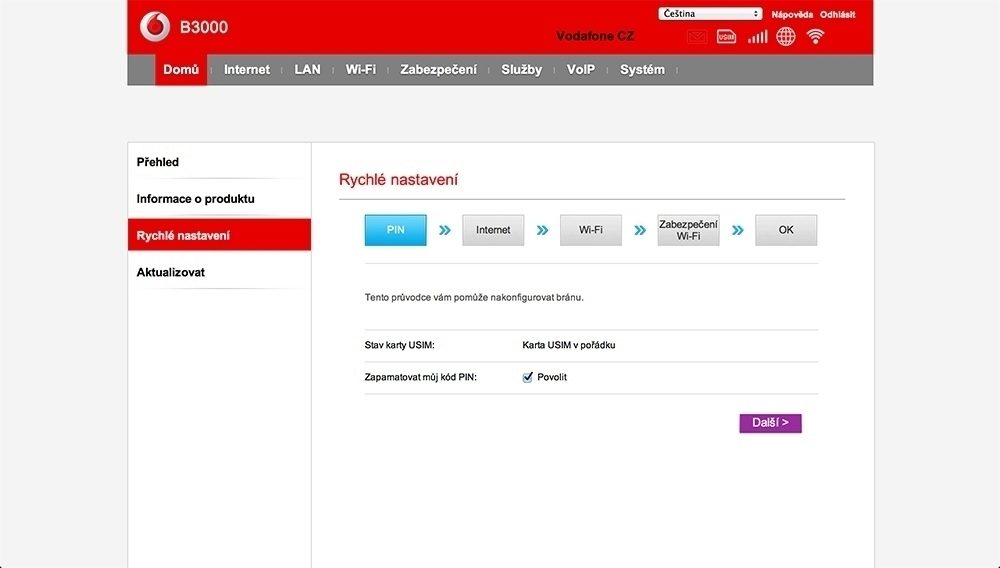Toggle the Povolit remember PIN checkbox
Screen dimensions: 1000x568
[527, 377]
